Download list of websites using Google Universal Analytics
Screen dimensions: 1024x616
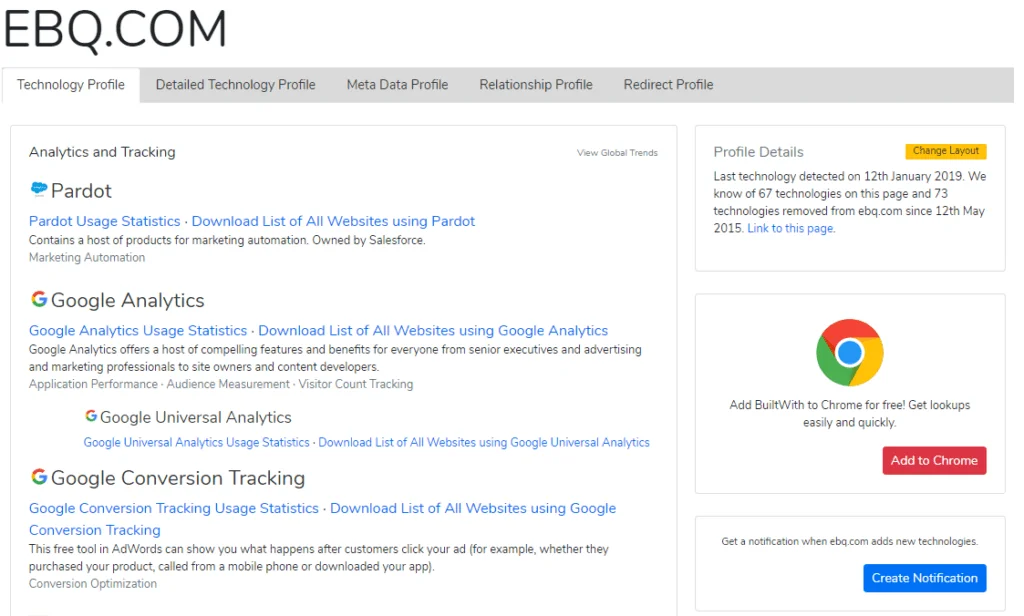tap(484, 442)
